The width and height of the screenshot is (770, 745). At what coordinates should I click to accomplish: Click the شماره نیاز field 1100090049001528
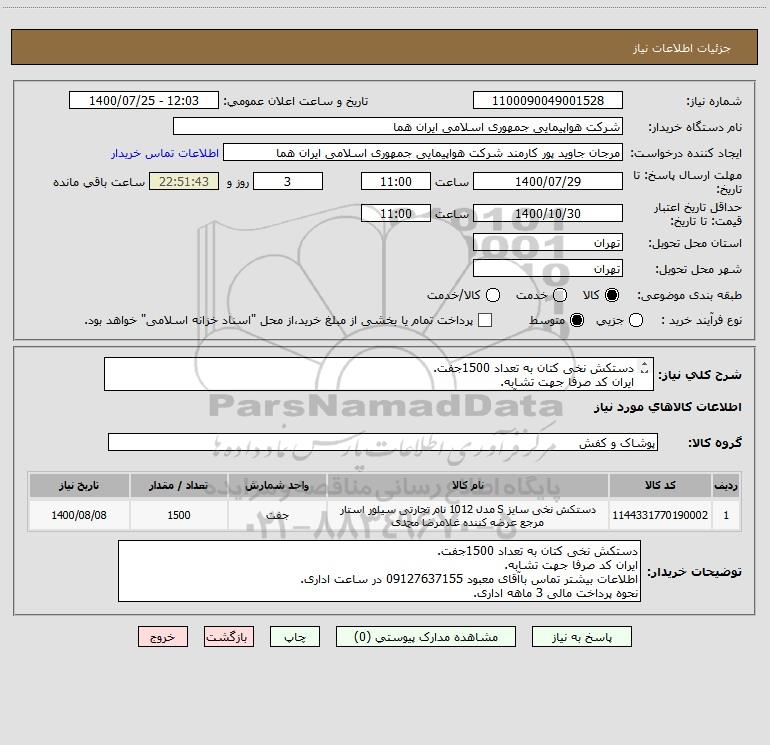click(x=548, y=101)
